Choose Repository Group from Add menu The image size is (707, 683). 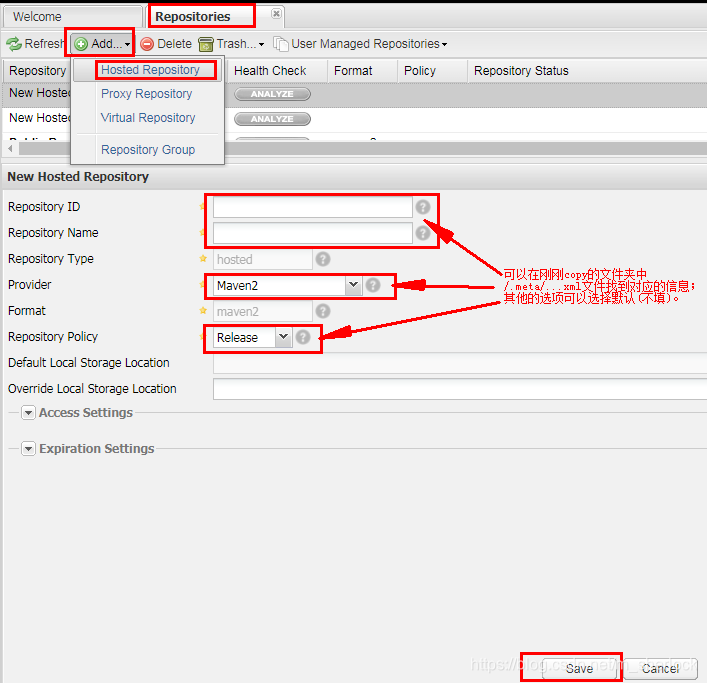[148, 150]
